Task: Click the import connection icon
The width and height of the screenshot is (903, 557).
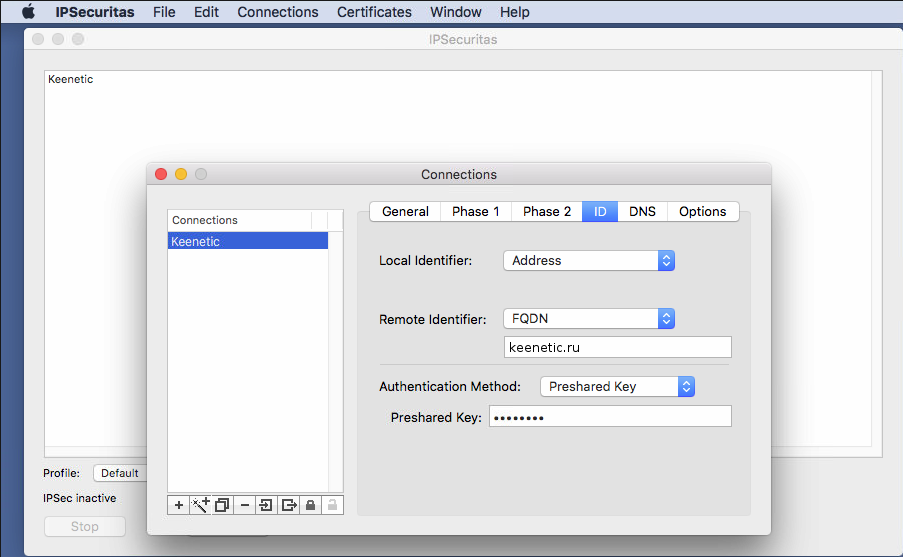Action: click(x=266, y=505)
